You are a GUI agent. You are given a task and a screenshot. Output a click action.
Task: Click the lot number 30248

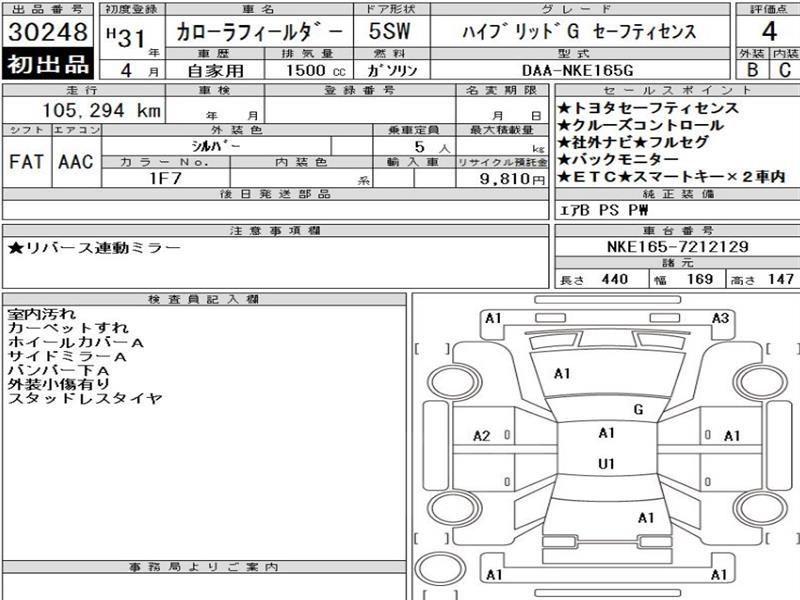tap(48, 32)
